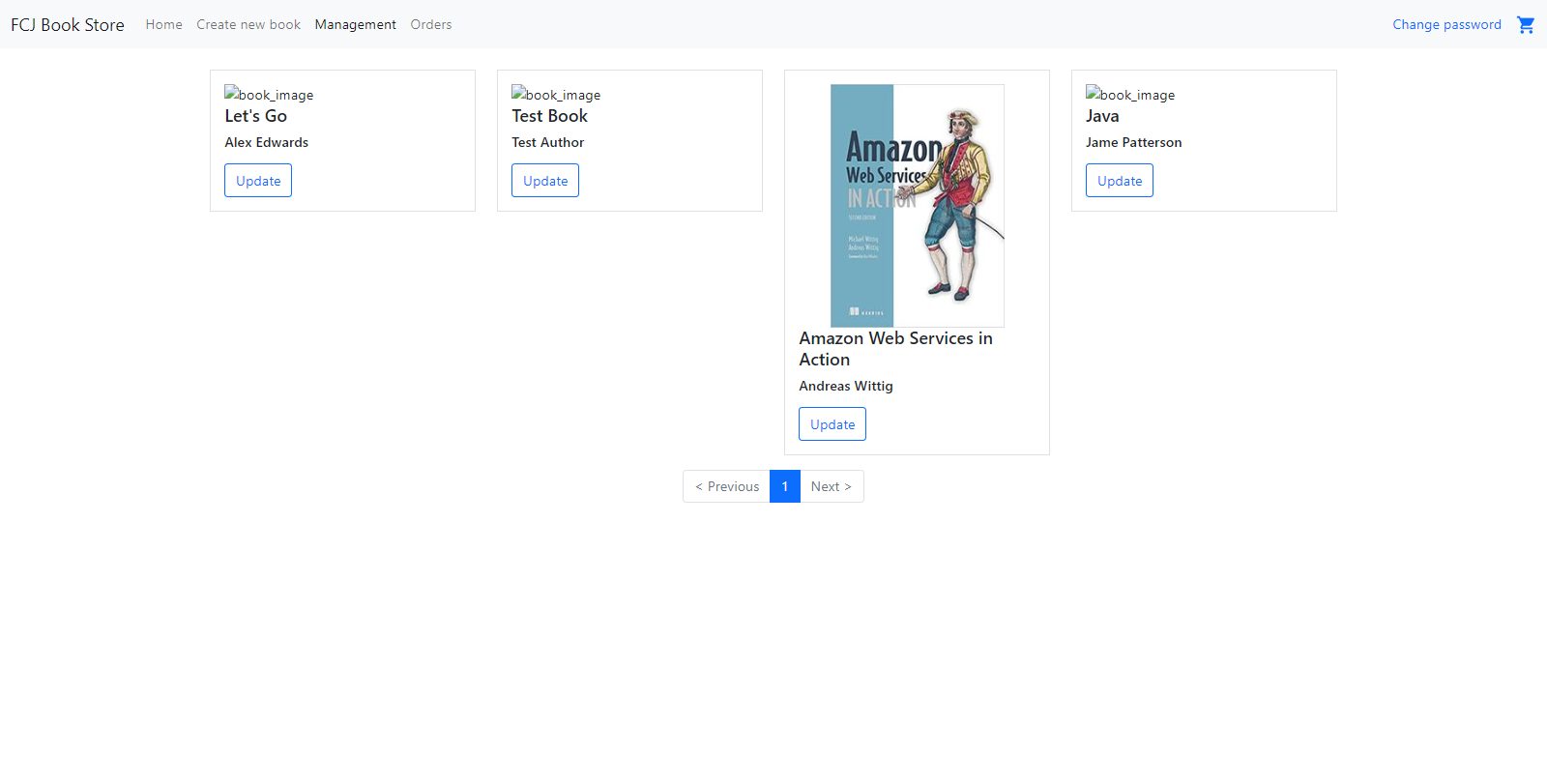Click the Change password link
The height and width of the screenshot is (784, 1547).
tap(1446, 24)
